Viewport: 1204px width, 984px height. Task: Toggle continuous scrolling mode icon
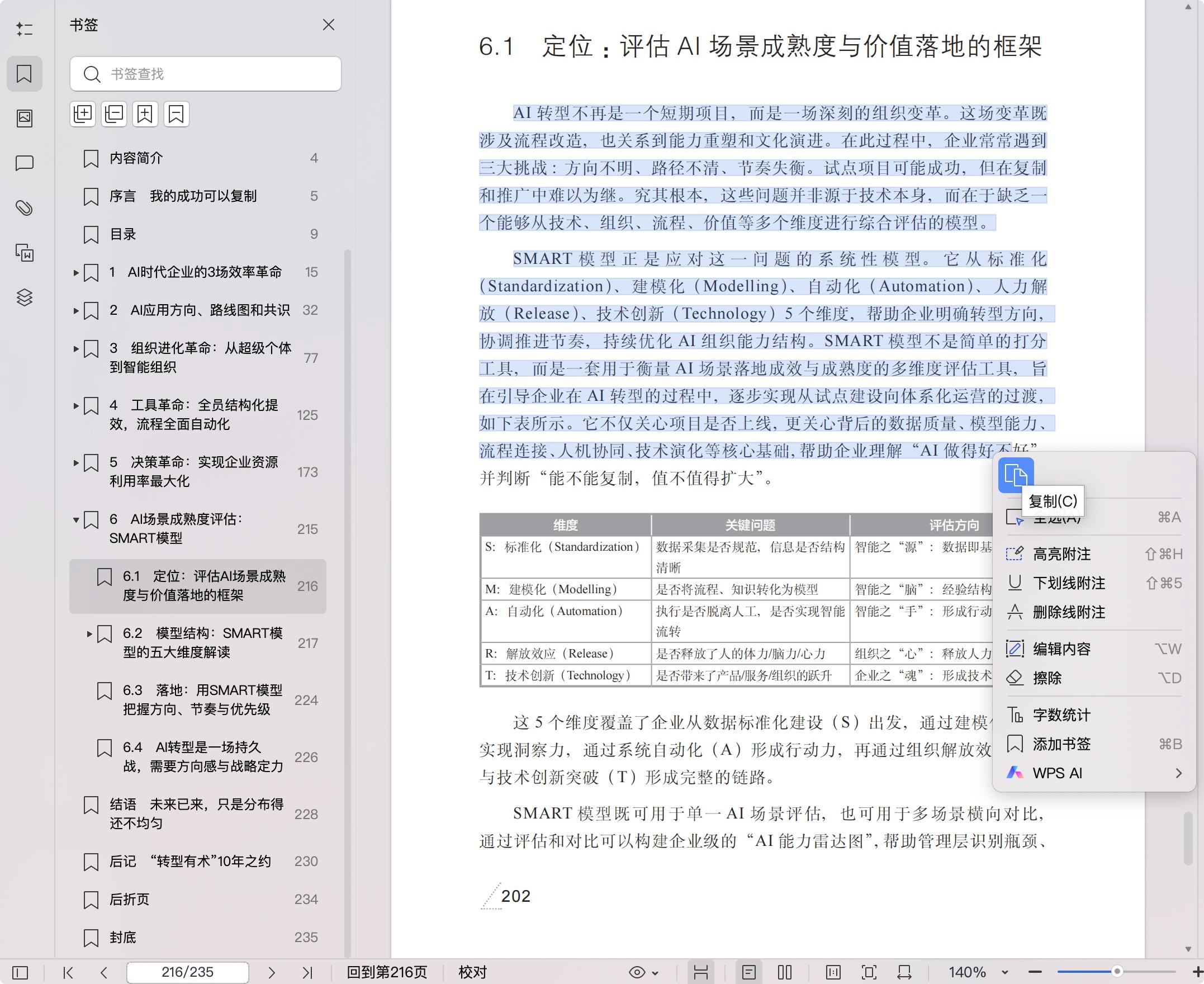701,973
